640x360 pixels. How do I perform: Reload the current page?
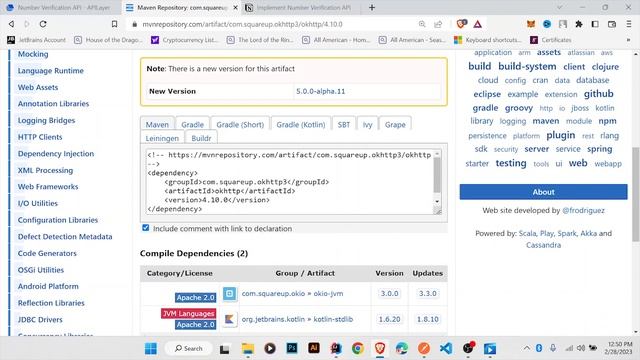tap(43, 24)
